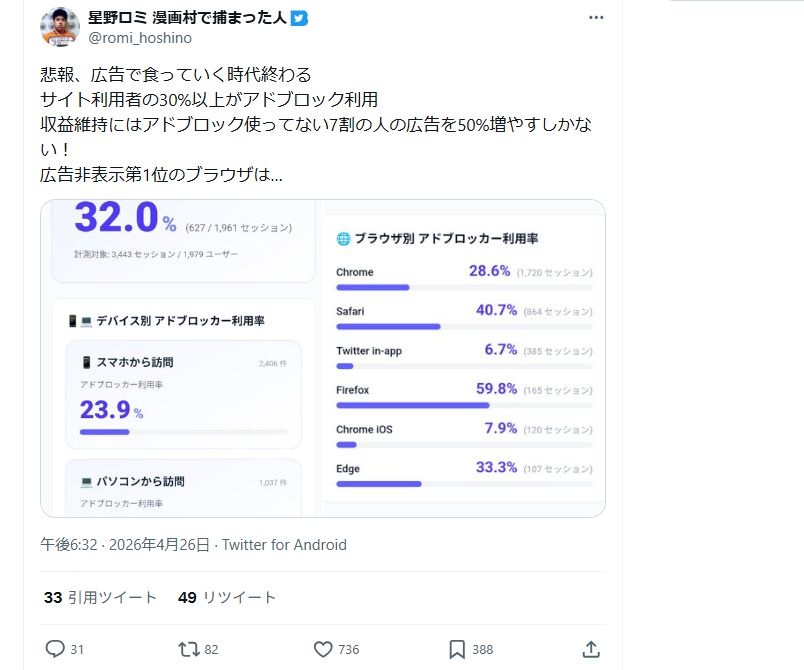Viewport: 804px width, 670px height.
Task: Open the three-dot more options menu
Action: pyautogui.click(x=596, y=18)
